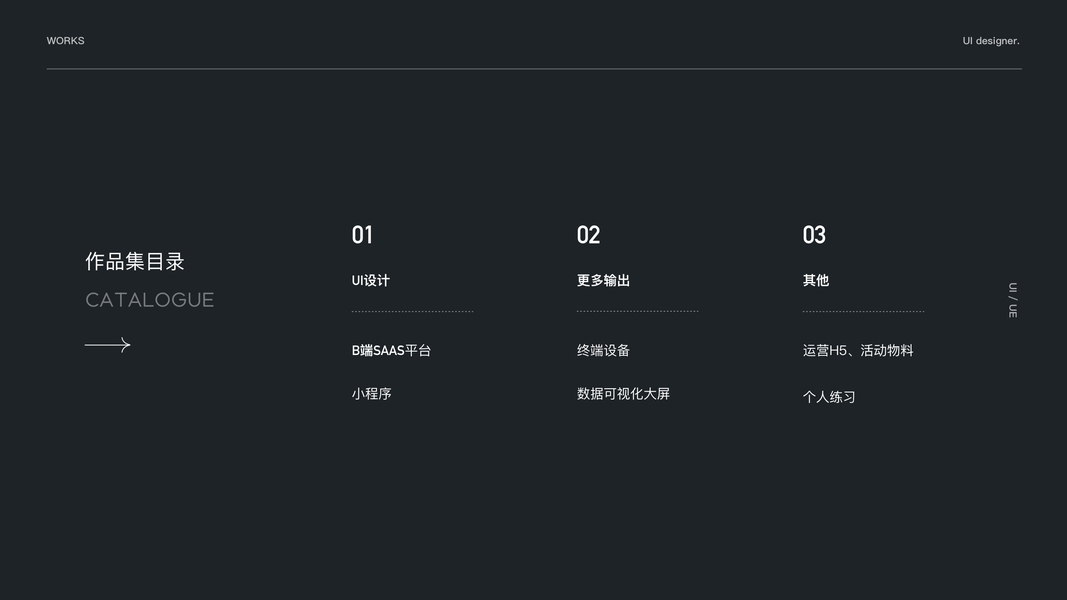Click the dotted divider under UI设计
The height and width of the screenshot is (600, 1067).
pos(412,312)
